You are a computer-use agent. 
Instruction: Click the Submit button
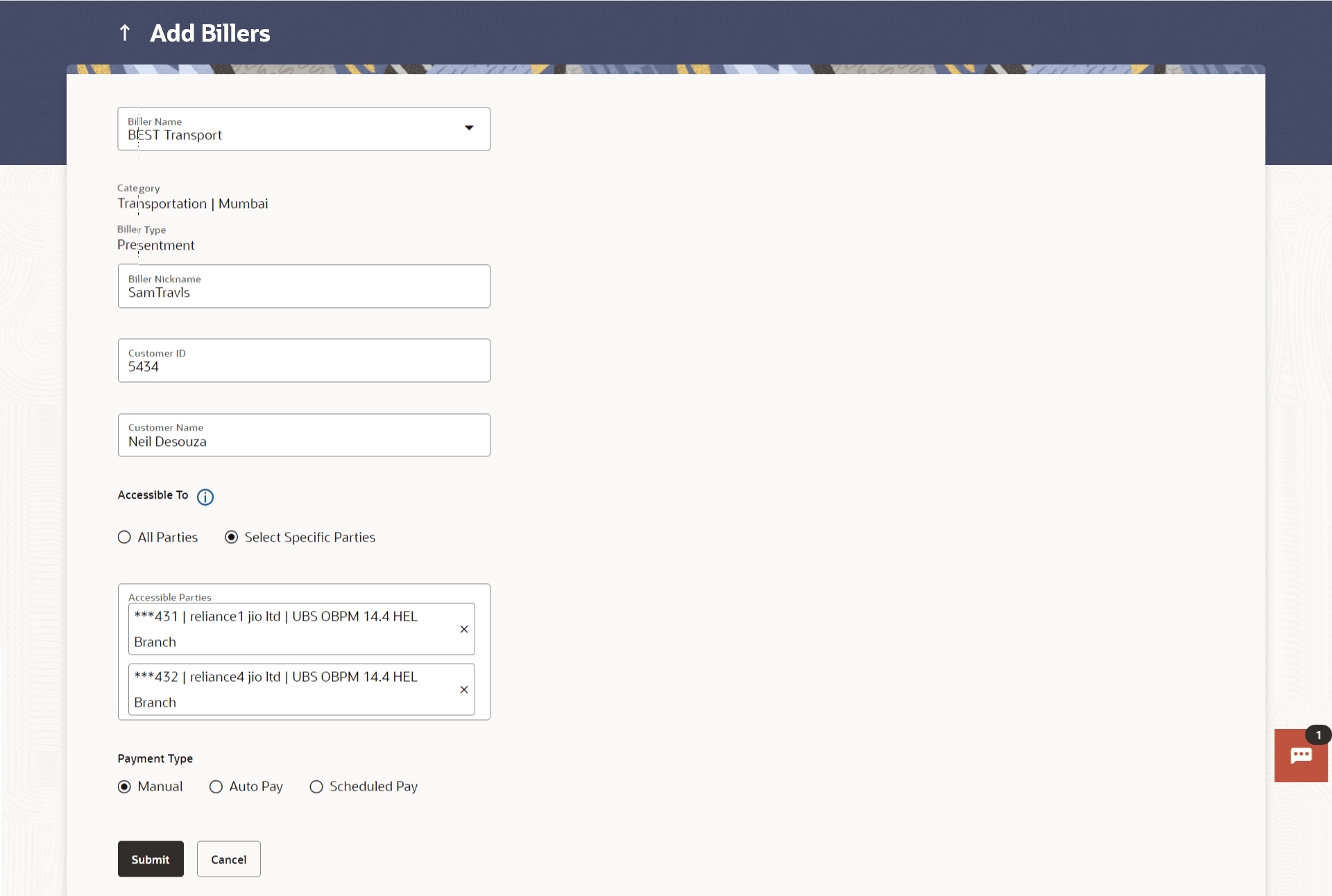(151, 859)
